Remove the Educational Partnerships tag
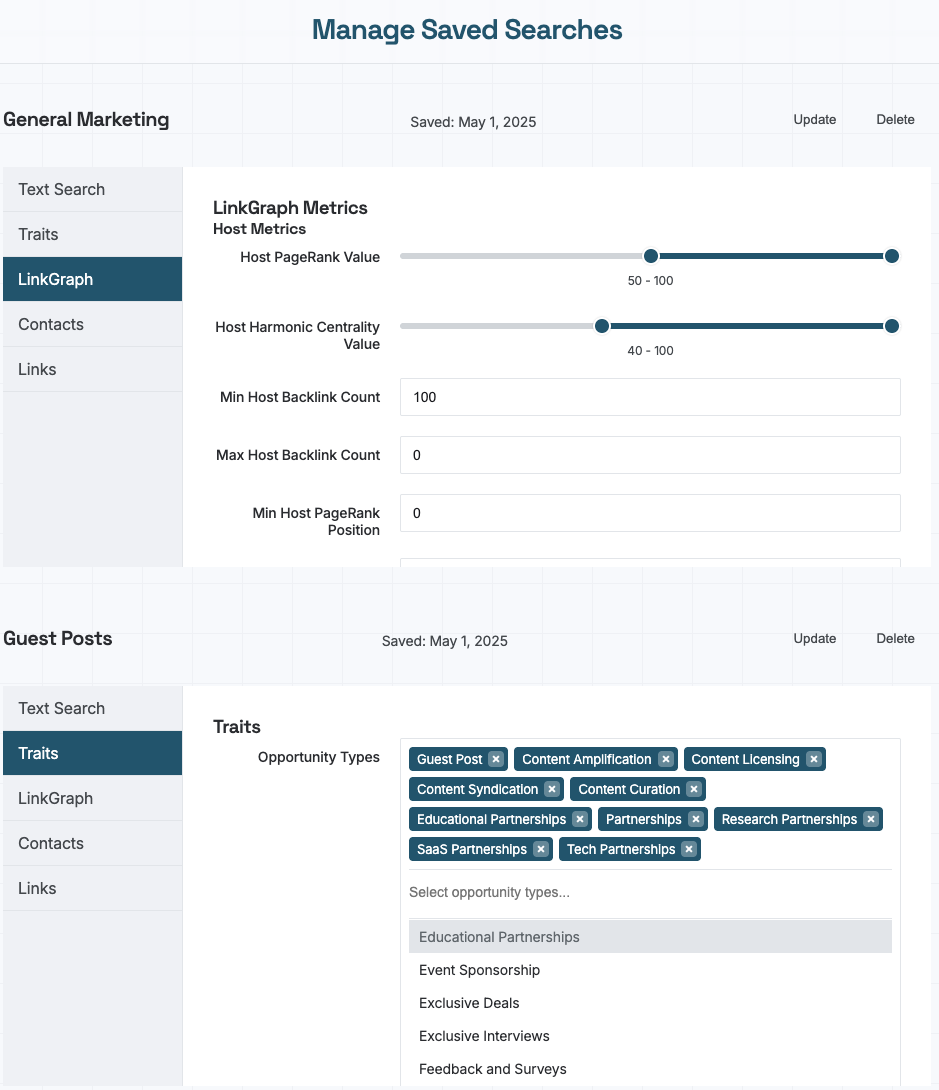The height and width of the screenshot is (1090, 939). [x=580, y=819]
